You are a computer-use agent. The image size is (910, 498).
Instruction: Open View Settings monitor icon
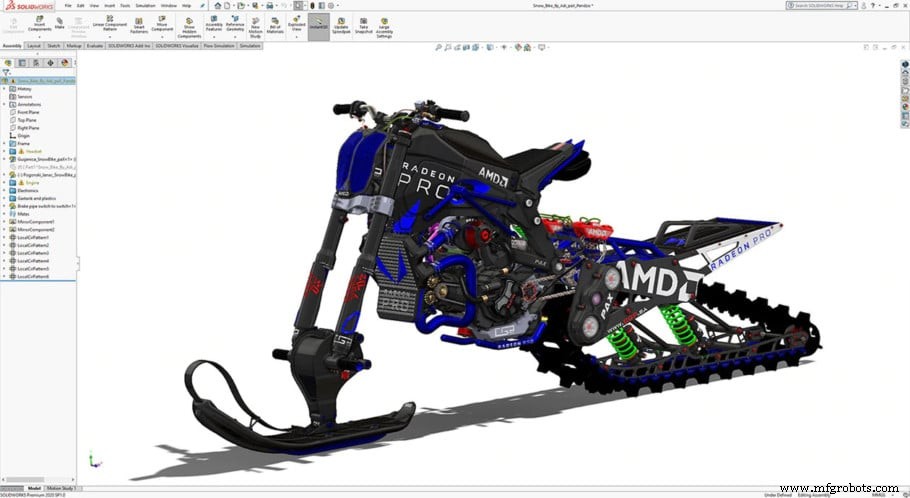pyautogui.click(x=541, y=47)
